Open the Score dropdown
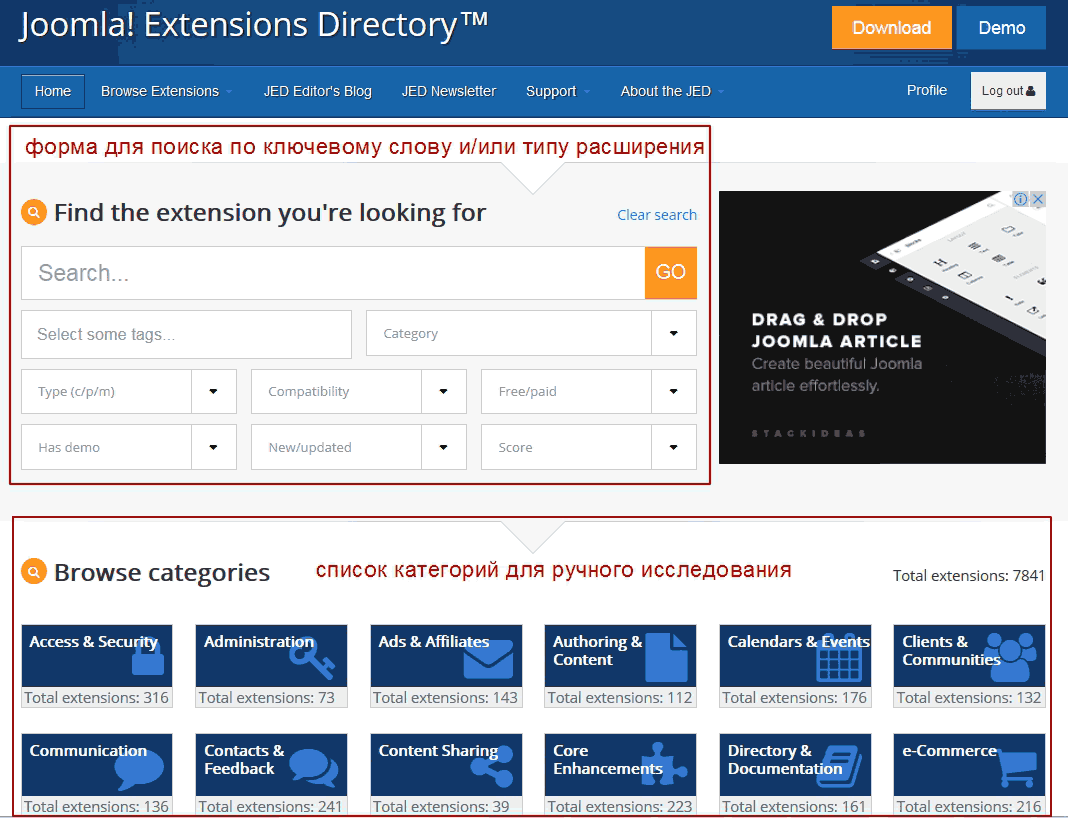Screen dimensions: 1068x818 (x=588, y=447)
